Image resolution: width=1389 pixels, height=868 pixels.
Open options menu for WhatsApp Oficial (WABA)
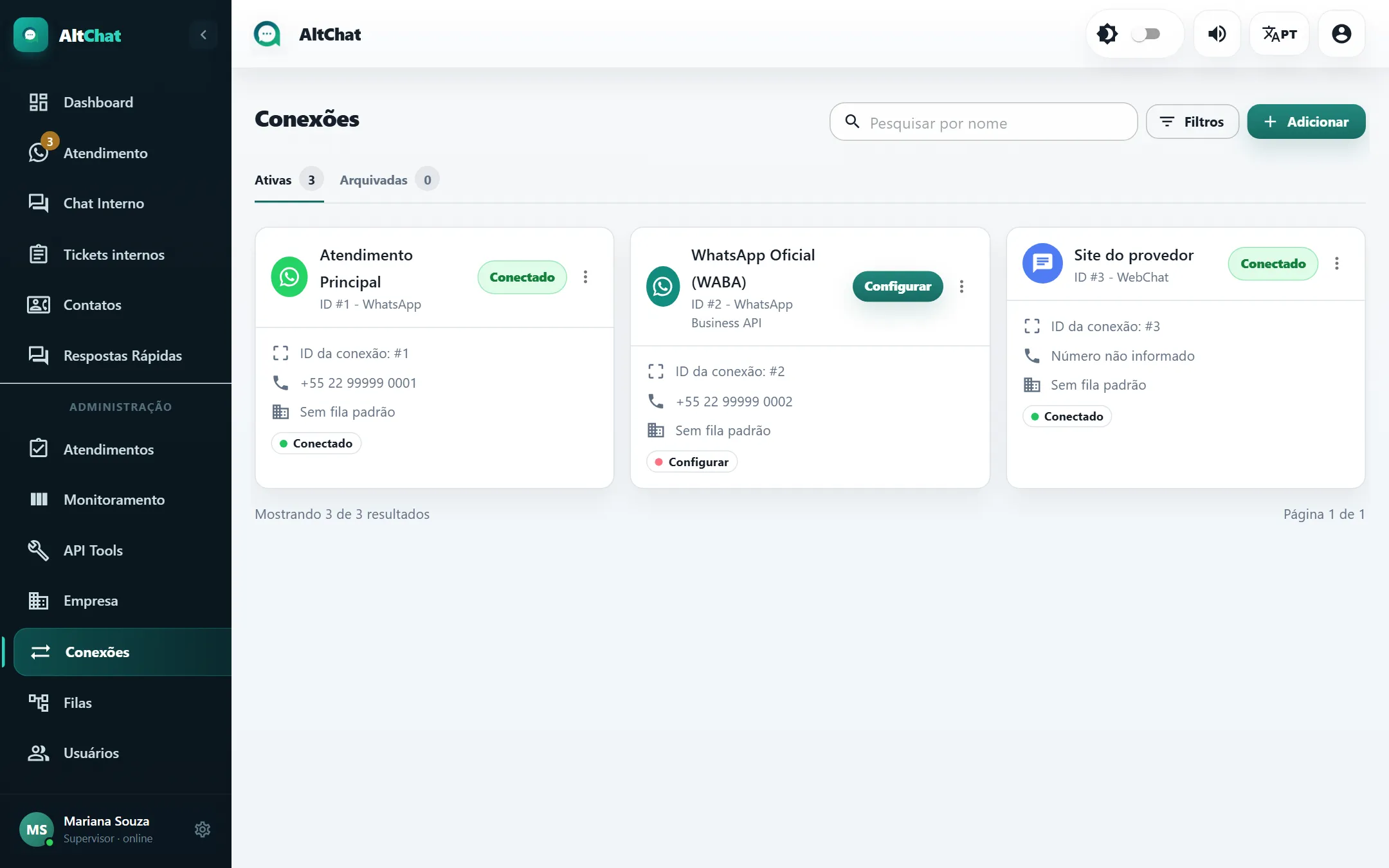(x=961, y=287)
